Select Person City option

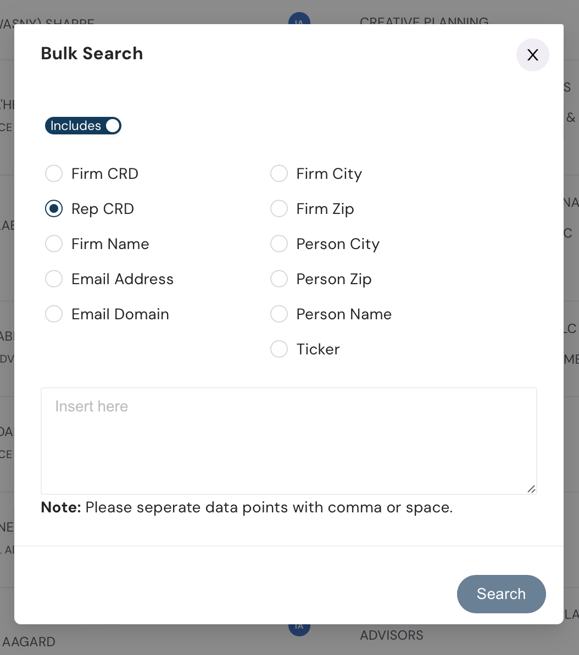coord(279,244)
